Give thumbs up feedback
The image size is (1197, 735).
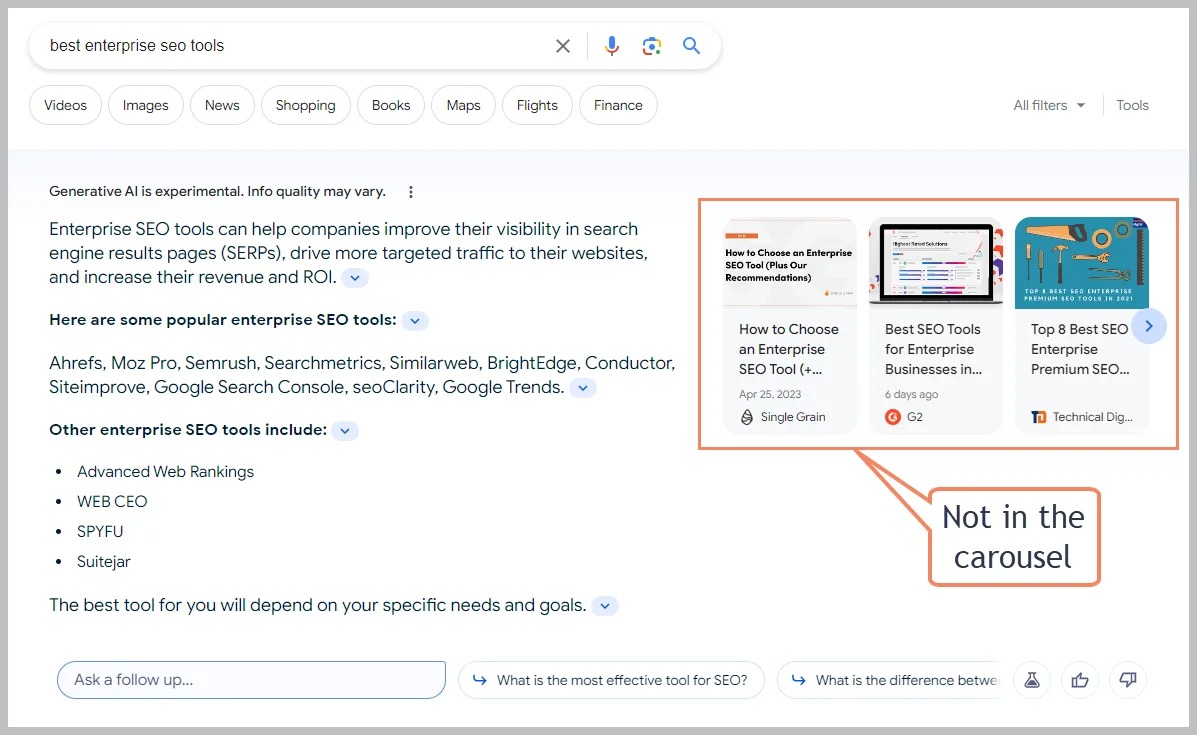(1079, 679)
